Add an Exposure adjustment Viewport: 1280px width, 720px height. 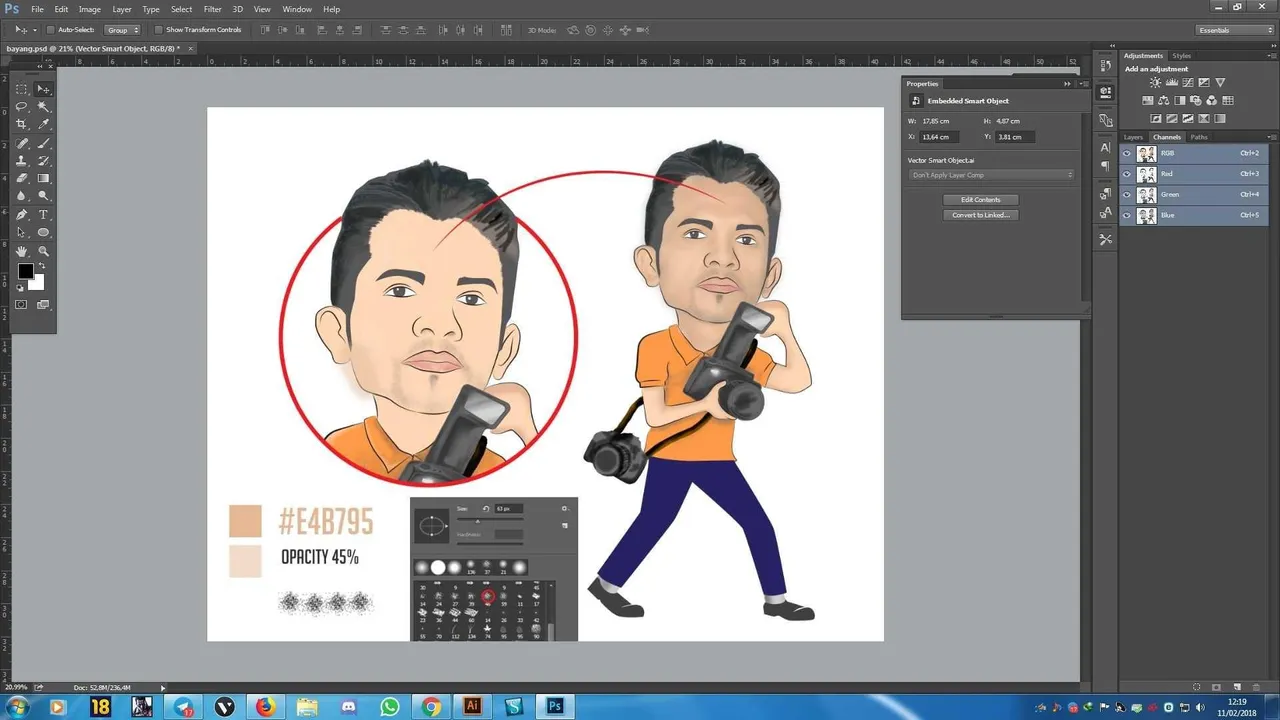click(1204, 83)
